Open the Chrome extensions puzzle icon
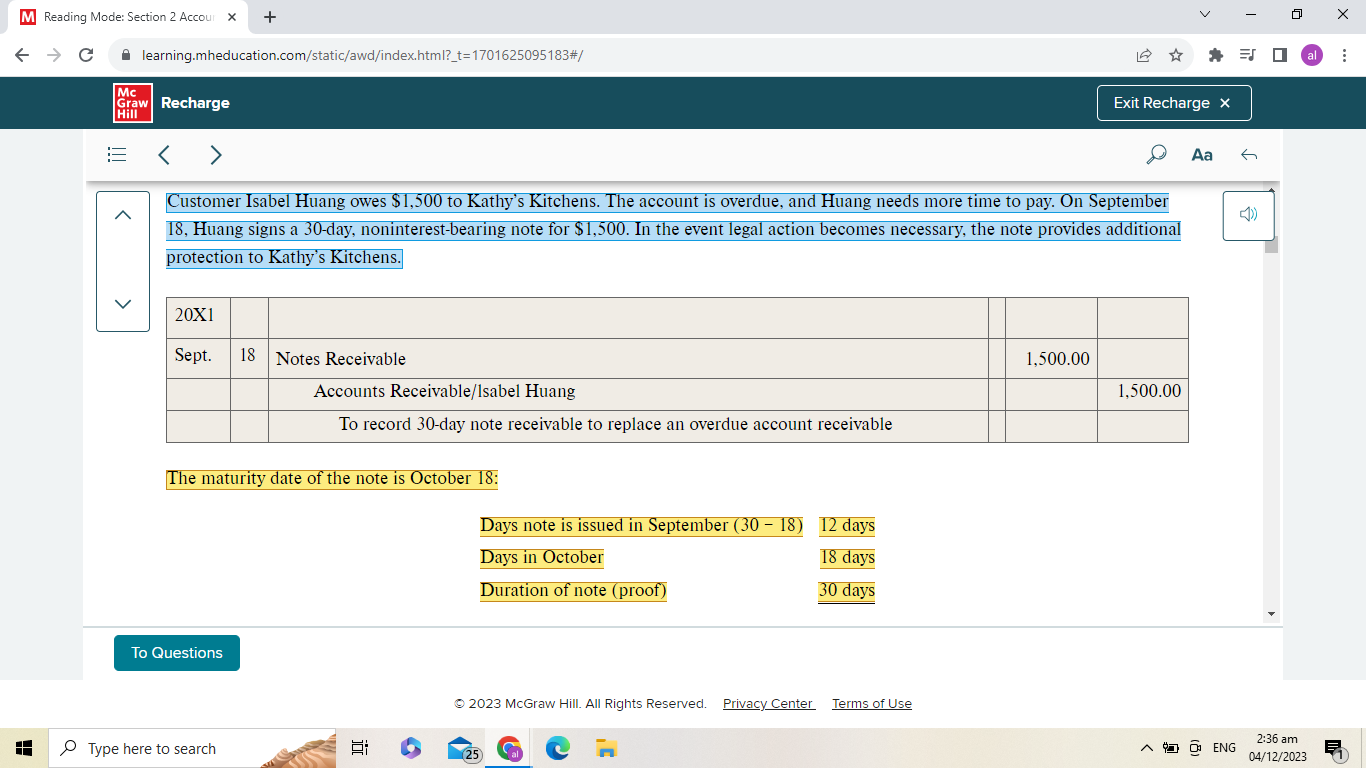 pos(1216,55)
